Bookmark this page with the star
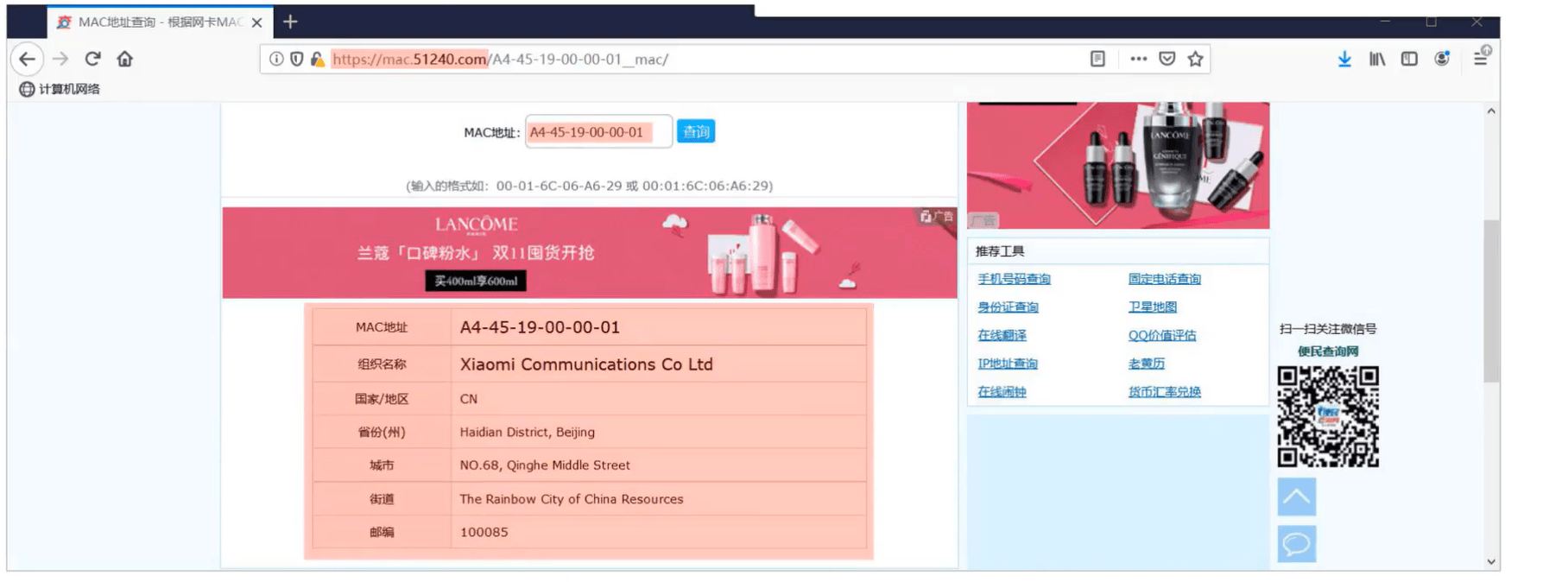The width and height of the screenshot is (1568, 582). pos(1195,60)
